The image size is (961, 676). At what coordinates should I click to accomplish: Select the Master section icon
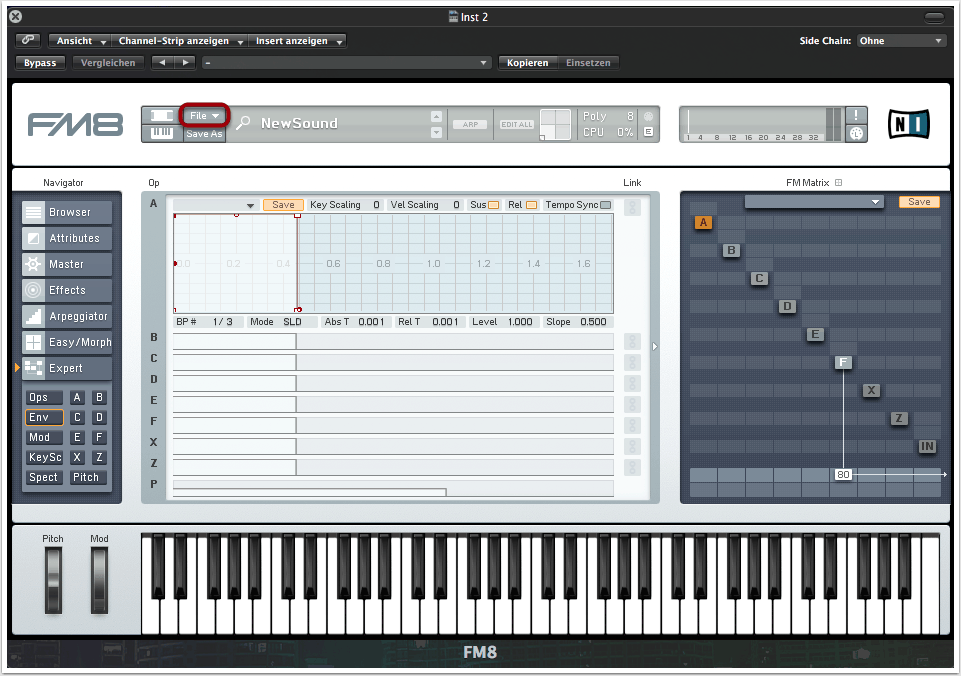[x=33, y=264]
